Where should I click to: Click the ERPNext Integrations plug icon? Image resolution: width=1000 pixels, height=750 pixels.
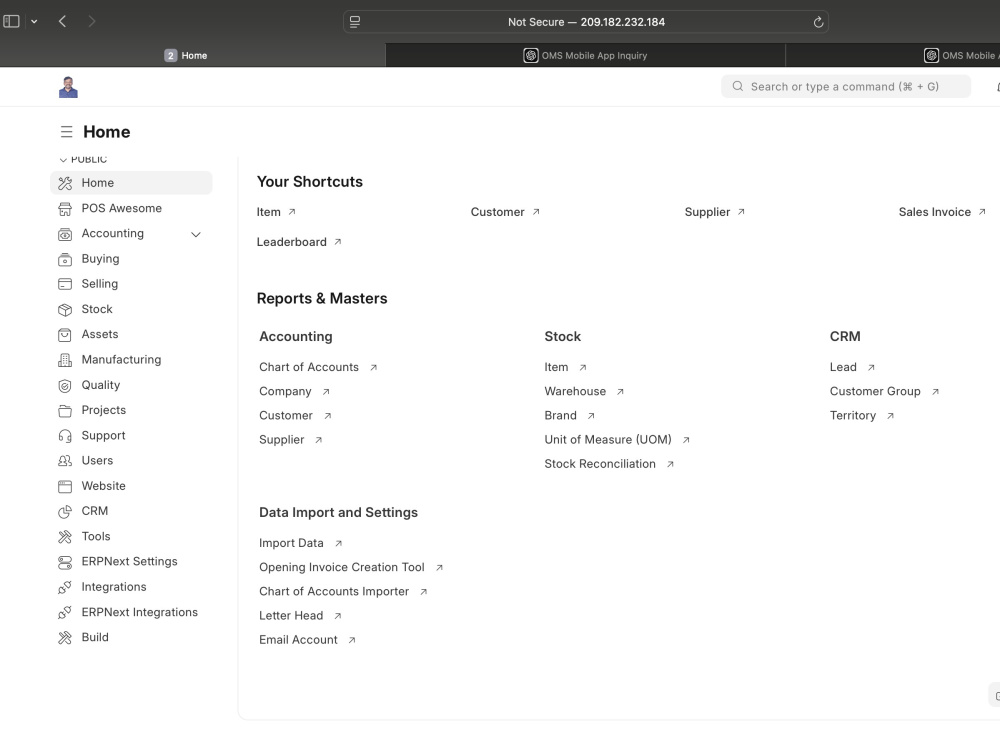(x=65, y=613)
